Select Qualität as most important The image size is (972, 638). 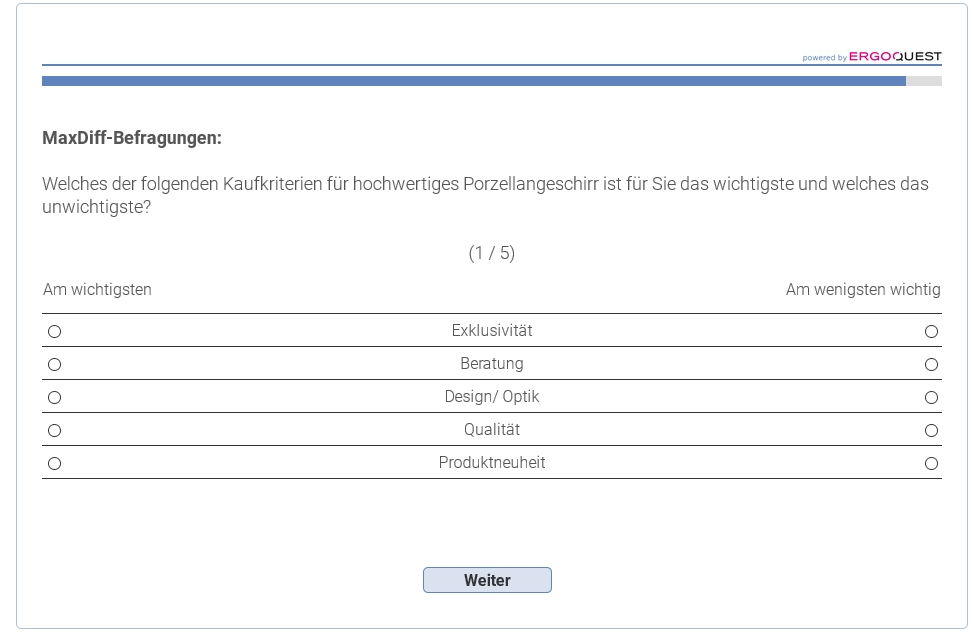(x=55, y=430)
